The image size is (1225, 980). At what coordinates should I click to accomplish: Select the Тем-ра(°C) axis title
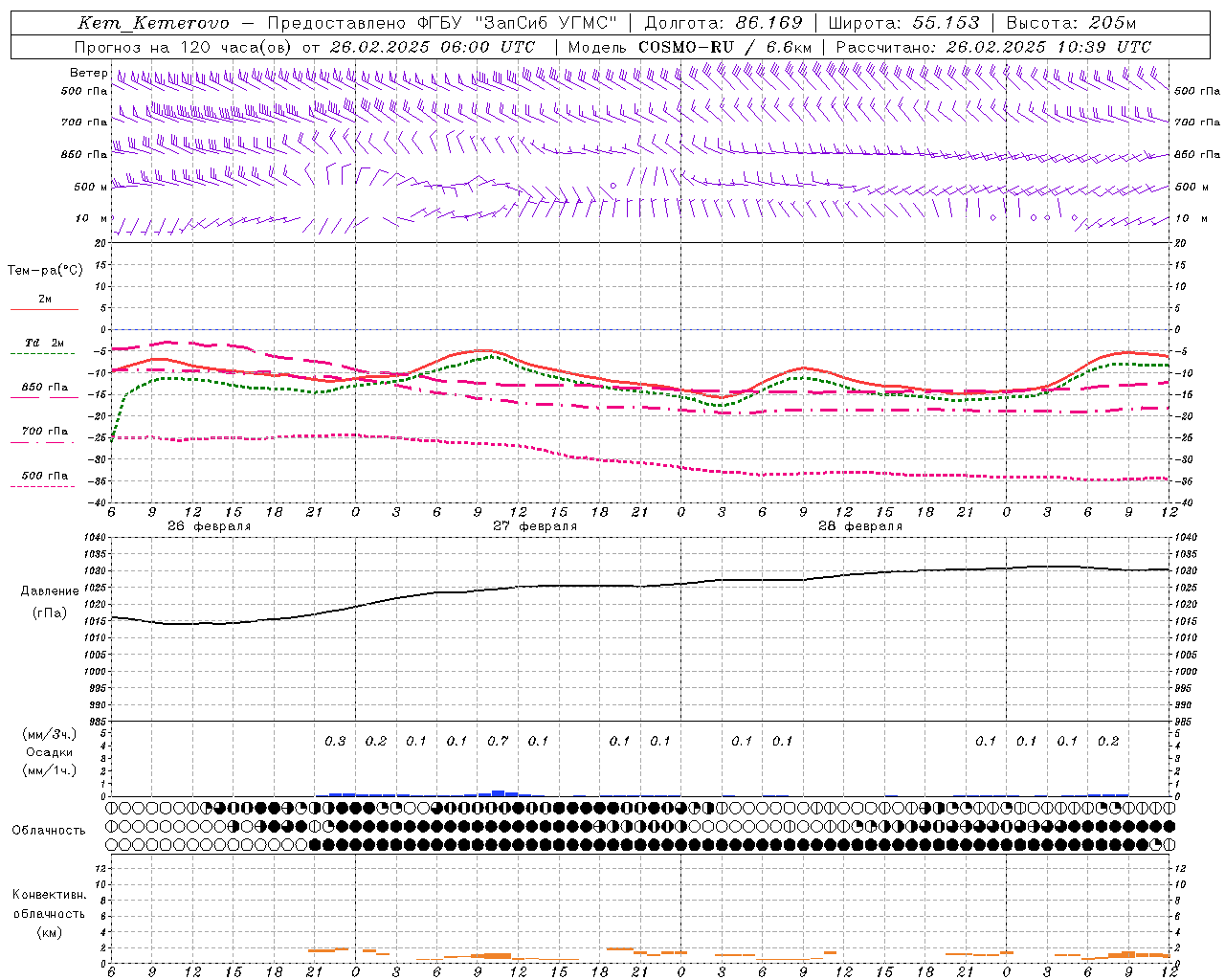(x=45, y=271)
